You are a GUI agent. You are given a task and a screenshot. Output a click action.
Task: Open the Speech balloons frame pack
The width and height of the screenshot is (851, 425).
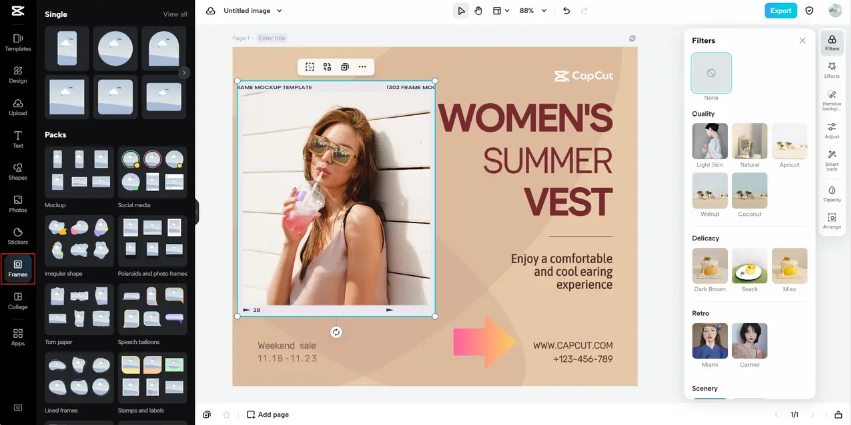[x=153, y=309]
